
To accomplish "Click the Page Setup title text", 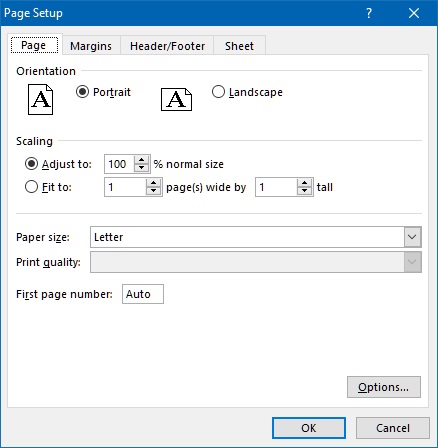I will point(33,13).
